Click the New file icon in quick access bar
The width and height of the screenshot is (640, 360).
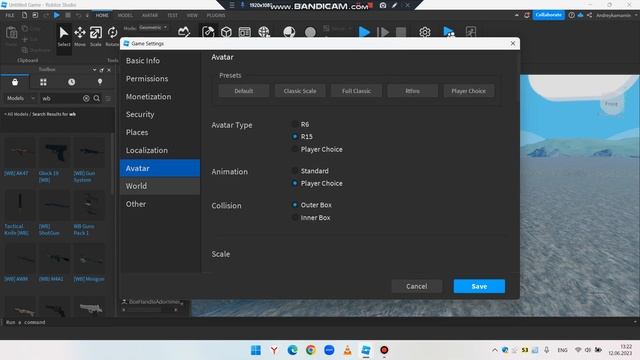tap(24, 15)
